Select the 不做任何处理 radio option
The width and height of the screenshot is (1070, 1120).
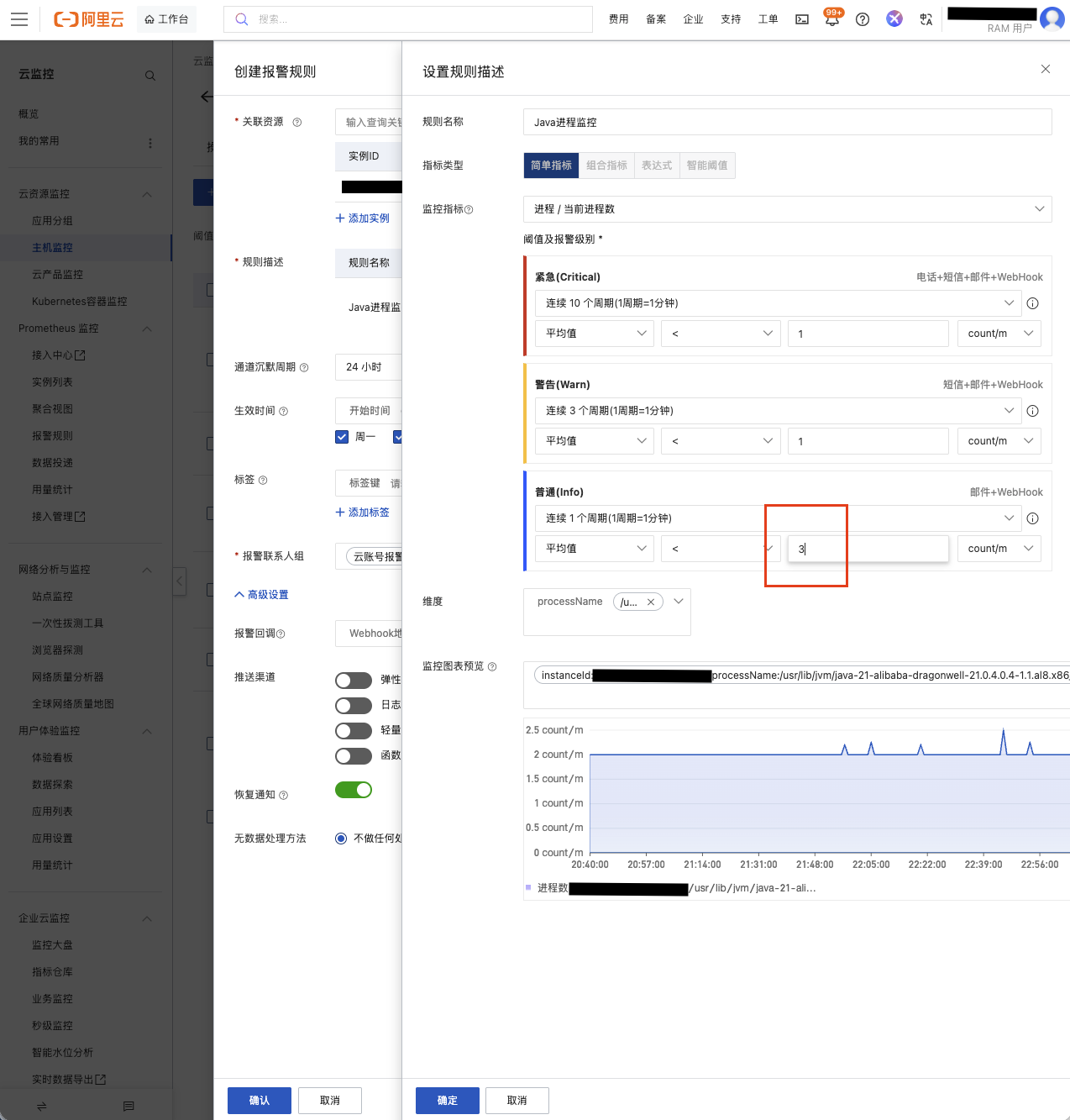(341, 838)
